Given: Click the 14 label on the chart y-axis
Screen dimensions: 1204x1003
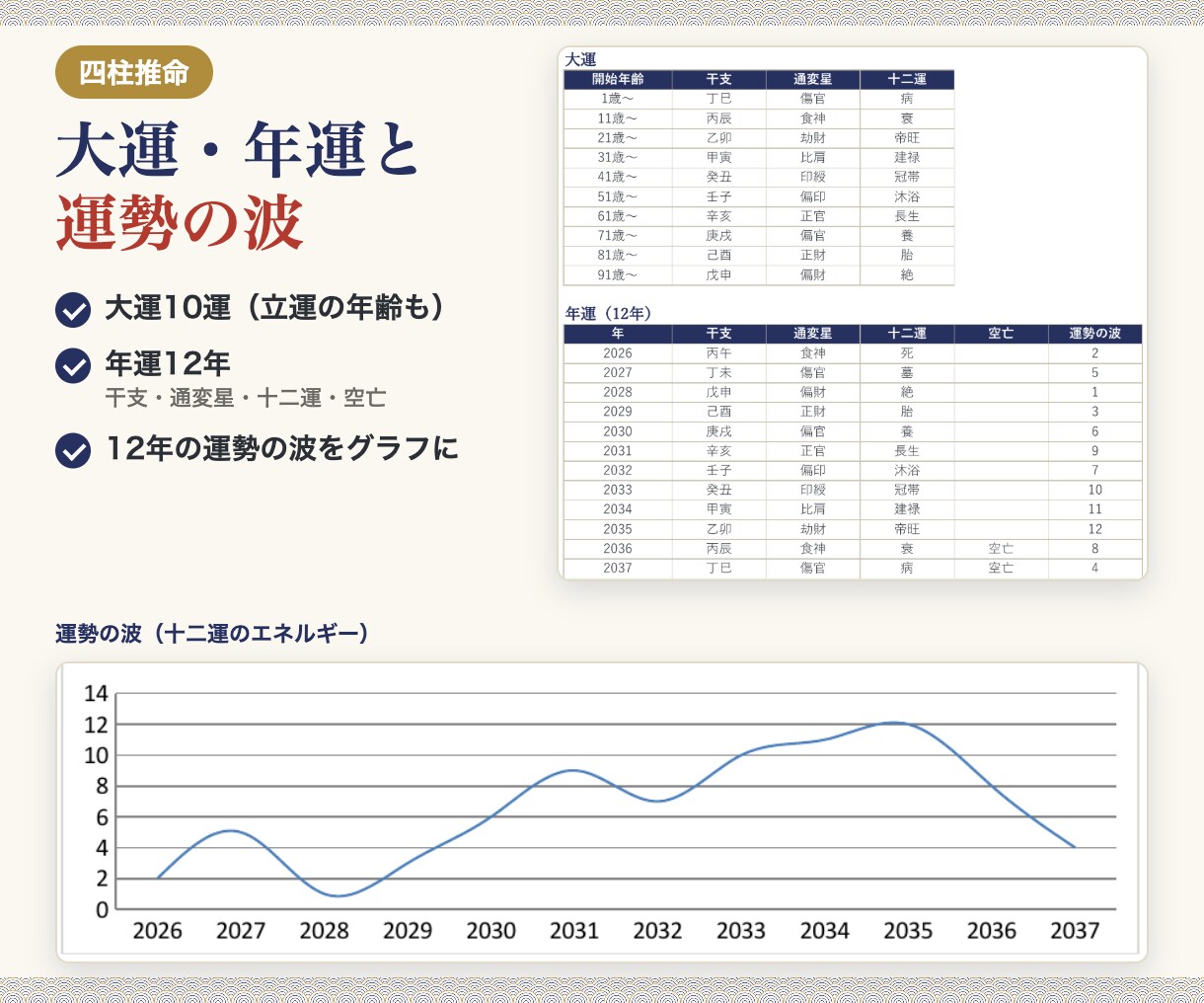Looking at the screenshot, I should point(96,694).
